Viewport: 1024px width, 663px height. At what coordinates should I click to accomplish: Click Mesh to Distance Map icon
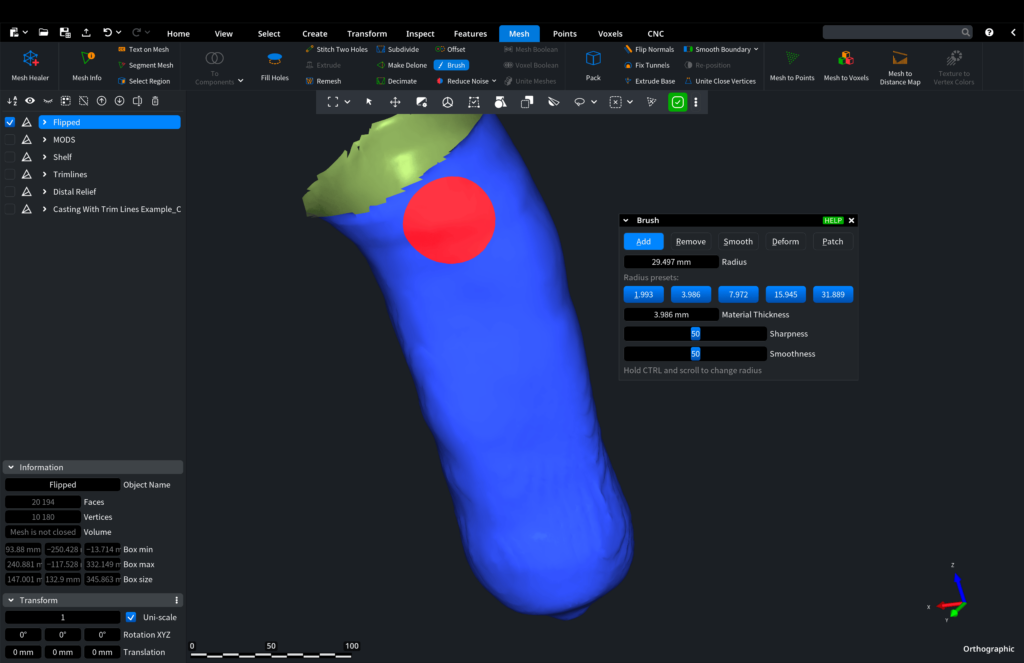(900, 64)
